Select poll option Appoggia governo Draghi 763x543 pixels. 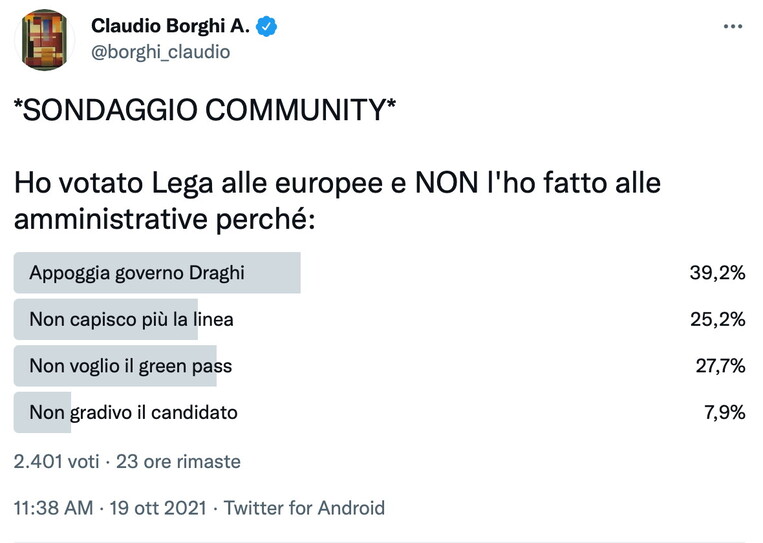click(137, 273)
